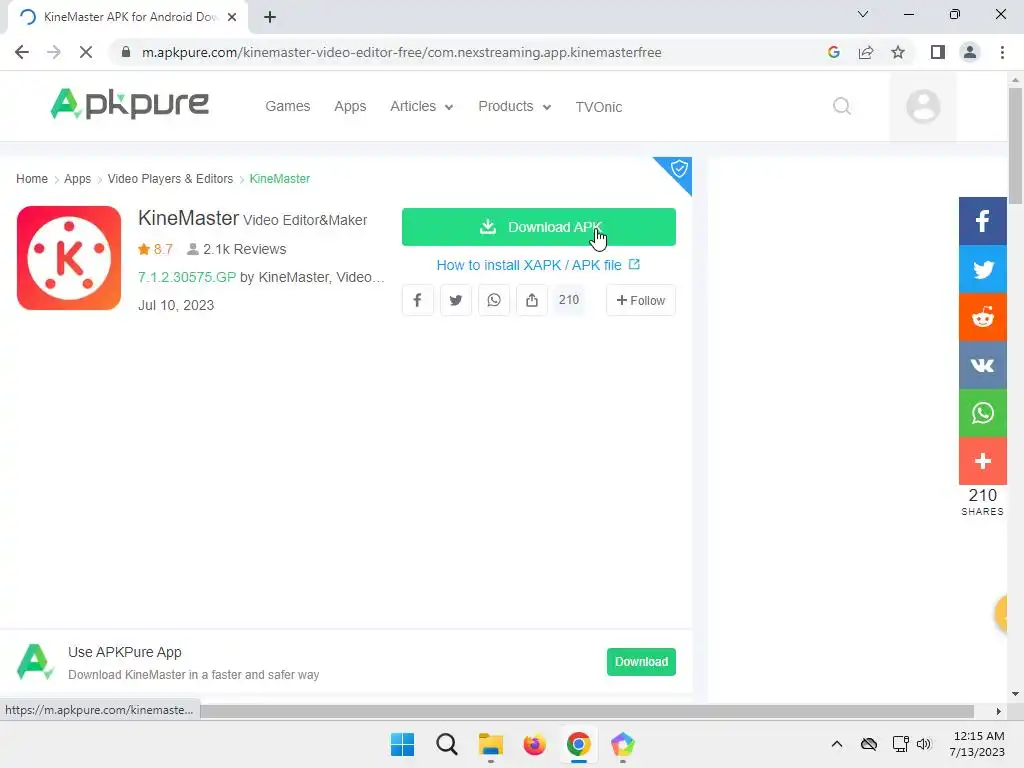Viewport: 1024px width, 768px height.
Task: Click the vertical page scrollbar thumb
Action: point(1015,145)
